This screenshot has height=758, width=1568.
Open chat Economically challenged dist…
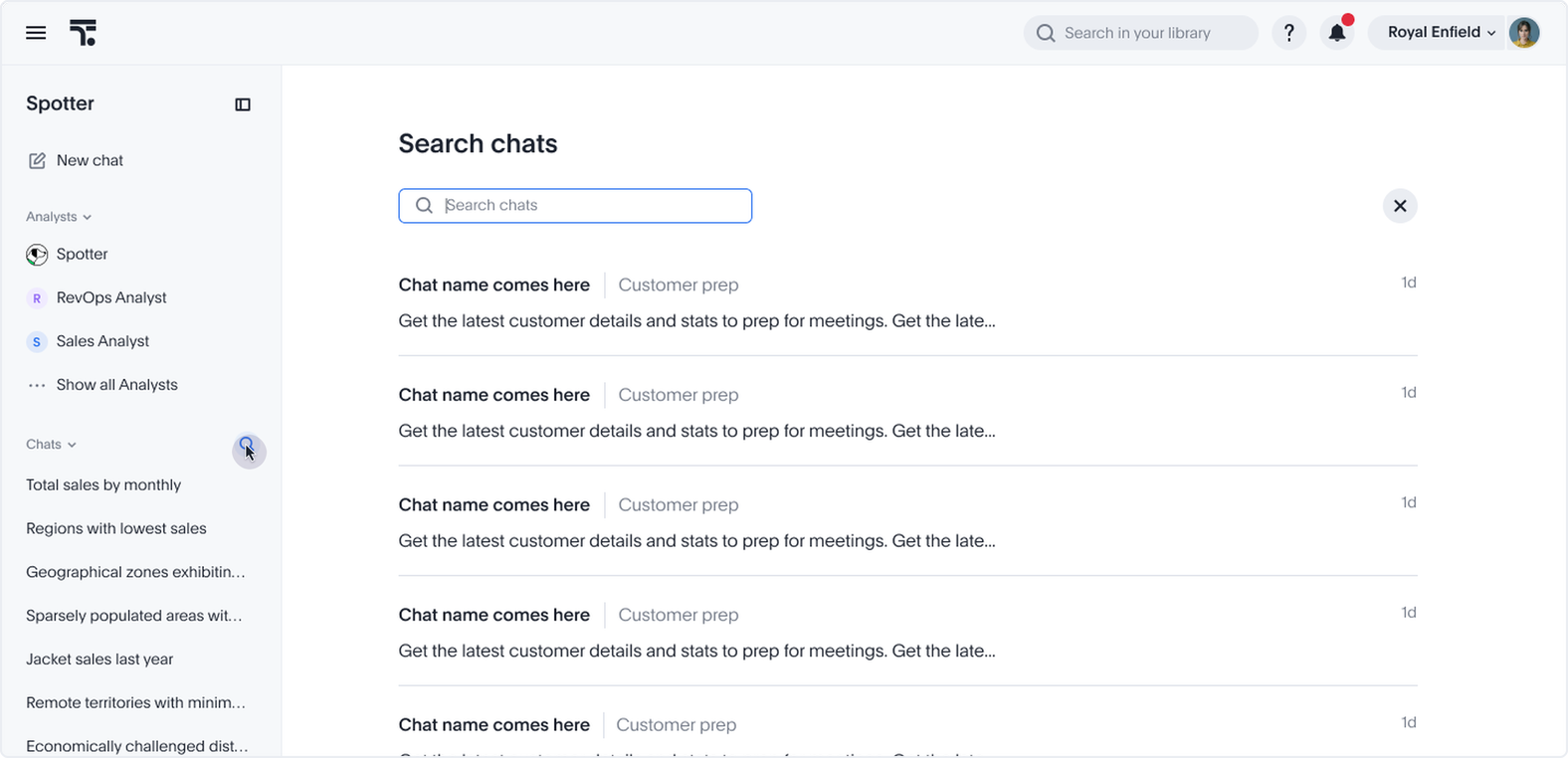[137, 746]
